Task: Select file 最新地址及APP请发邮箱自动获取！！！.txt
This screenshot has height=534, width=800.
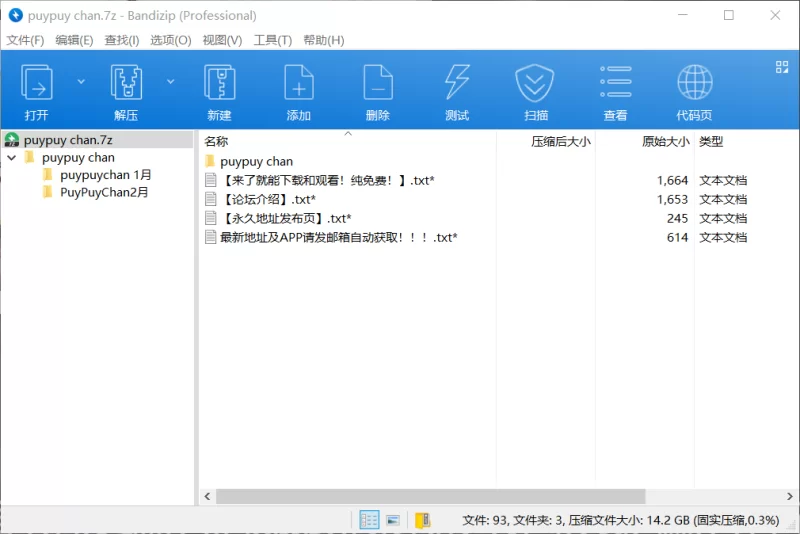Action: pyautogui.click(x=339, y=237)
